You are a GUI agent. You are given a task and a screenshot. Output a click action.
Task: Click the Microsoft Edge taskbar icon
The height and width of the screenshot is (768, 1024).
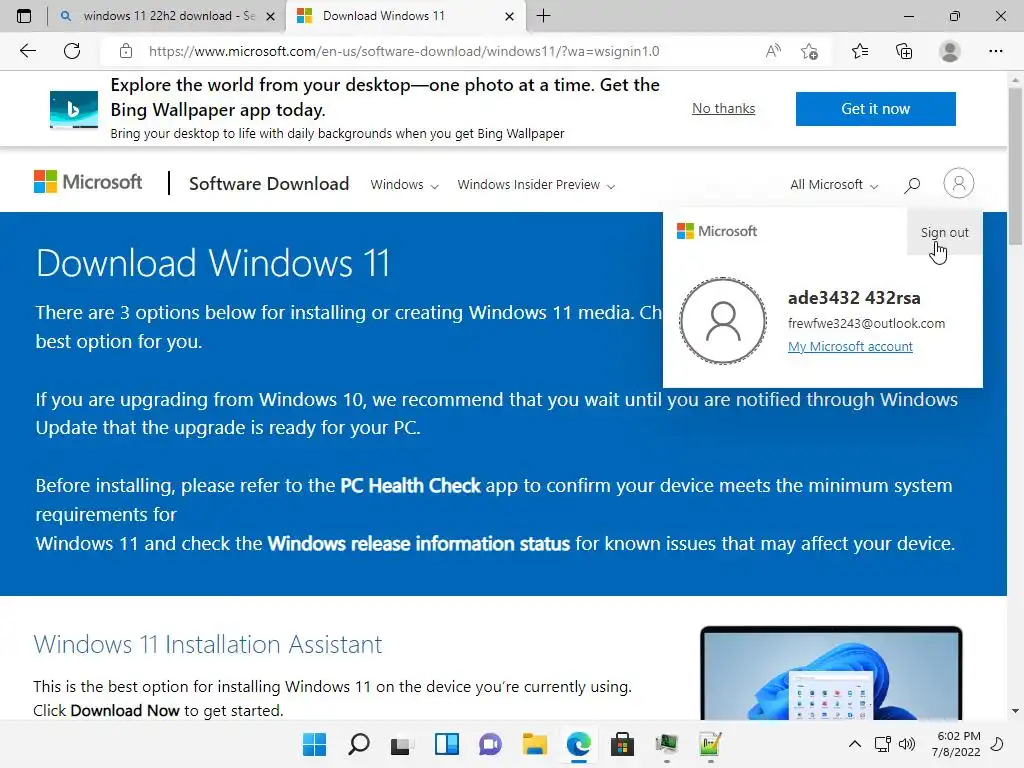(x=579, y=744)
